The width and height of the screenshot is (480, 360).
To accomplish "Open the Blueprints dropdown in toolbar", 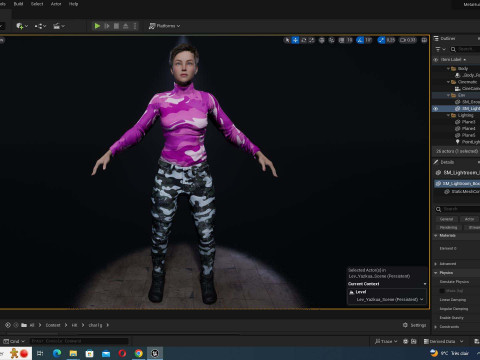I will 40,26.
